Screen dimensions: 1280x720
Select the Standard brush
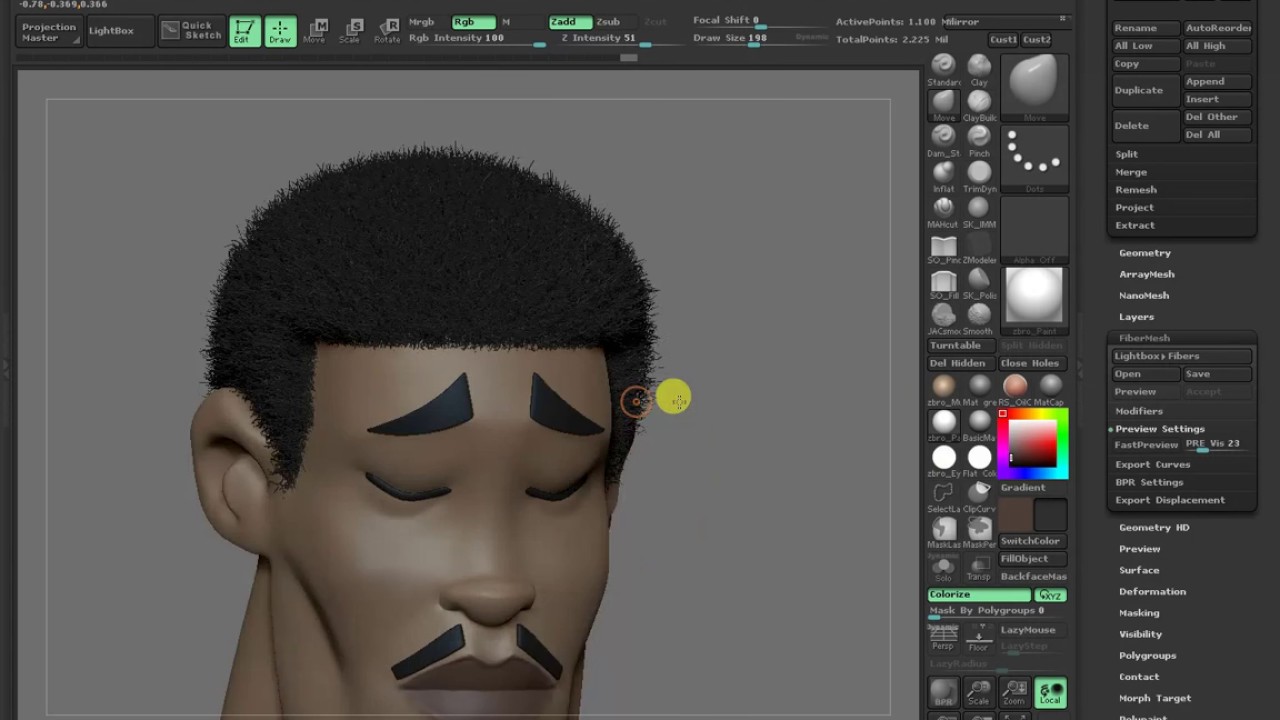click(943, 68)
